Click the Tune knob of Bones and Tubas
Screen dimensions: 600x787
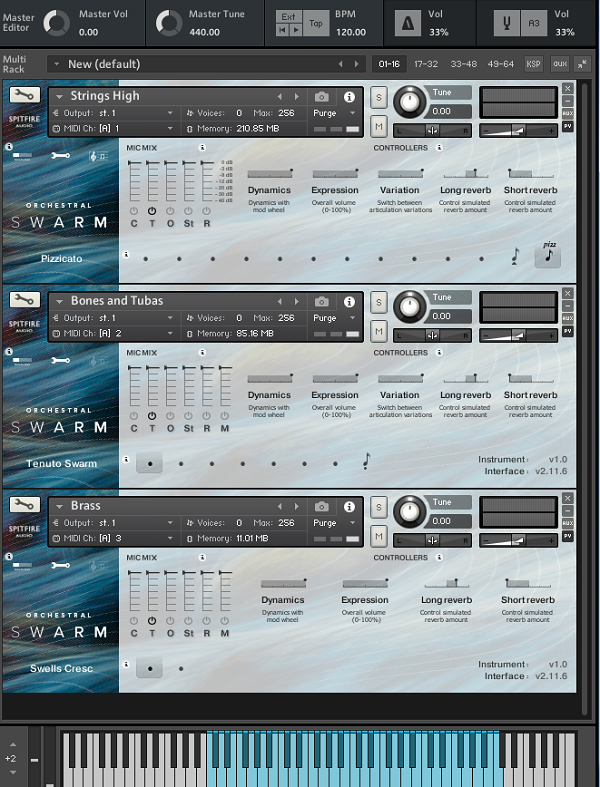click(x=410, y=306)
